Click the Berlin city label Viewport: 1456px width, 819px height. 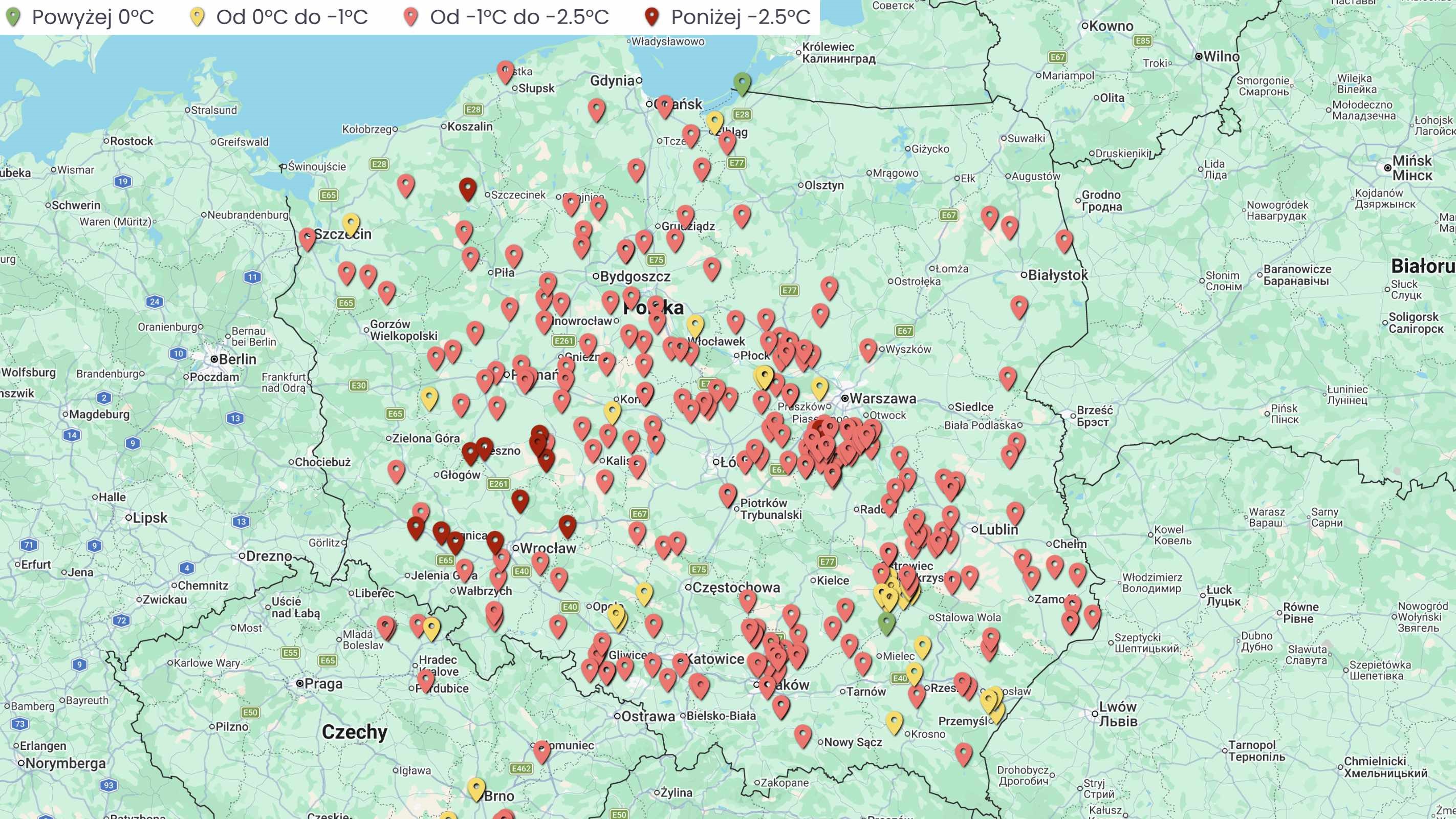[x=237, y=359]
